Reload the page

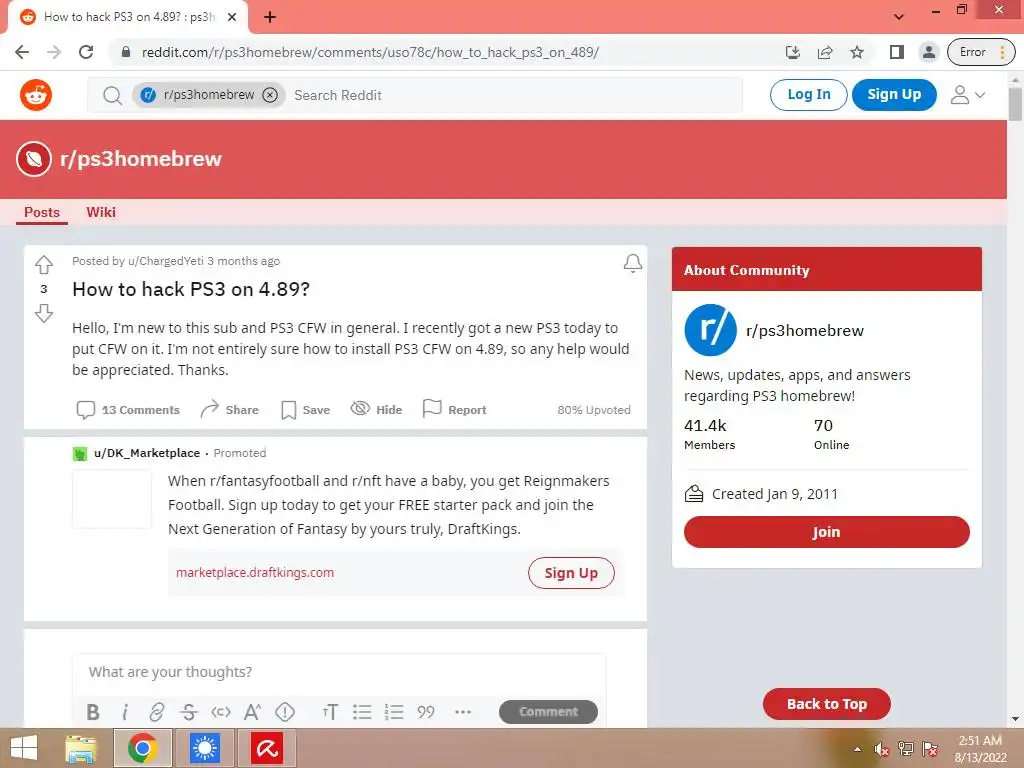[x=86, y=52]
